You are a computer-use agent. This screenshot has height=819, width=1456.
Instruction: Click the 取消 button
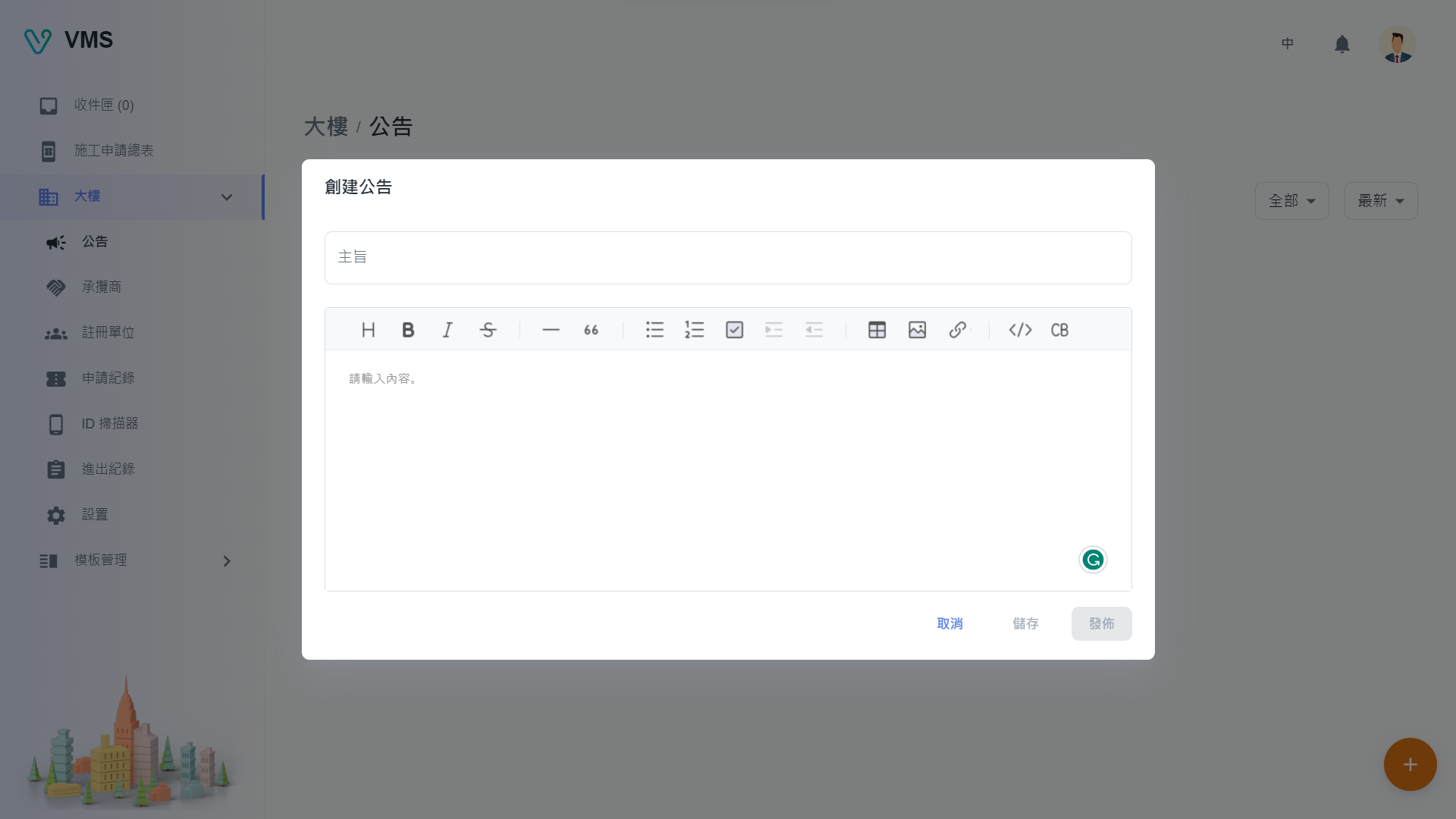949,623
